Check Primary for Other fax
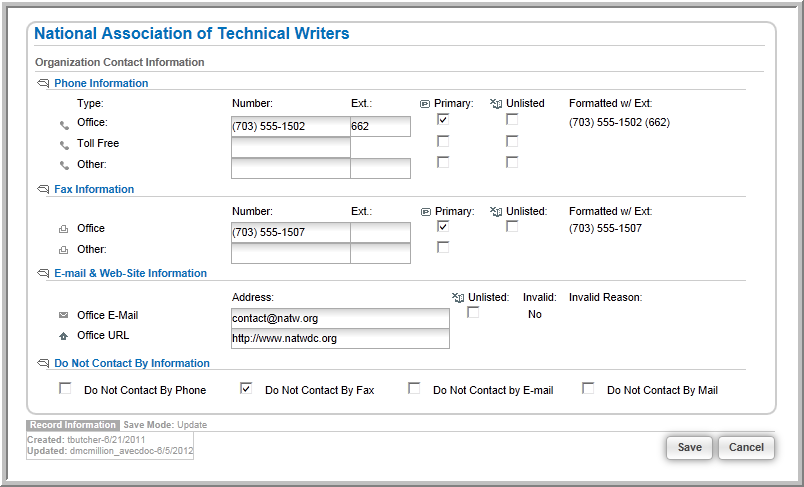The height and width of the screenshot is (487, 804). (x=443, y=247)
